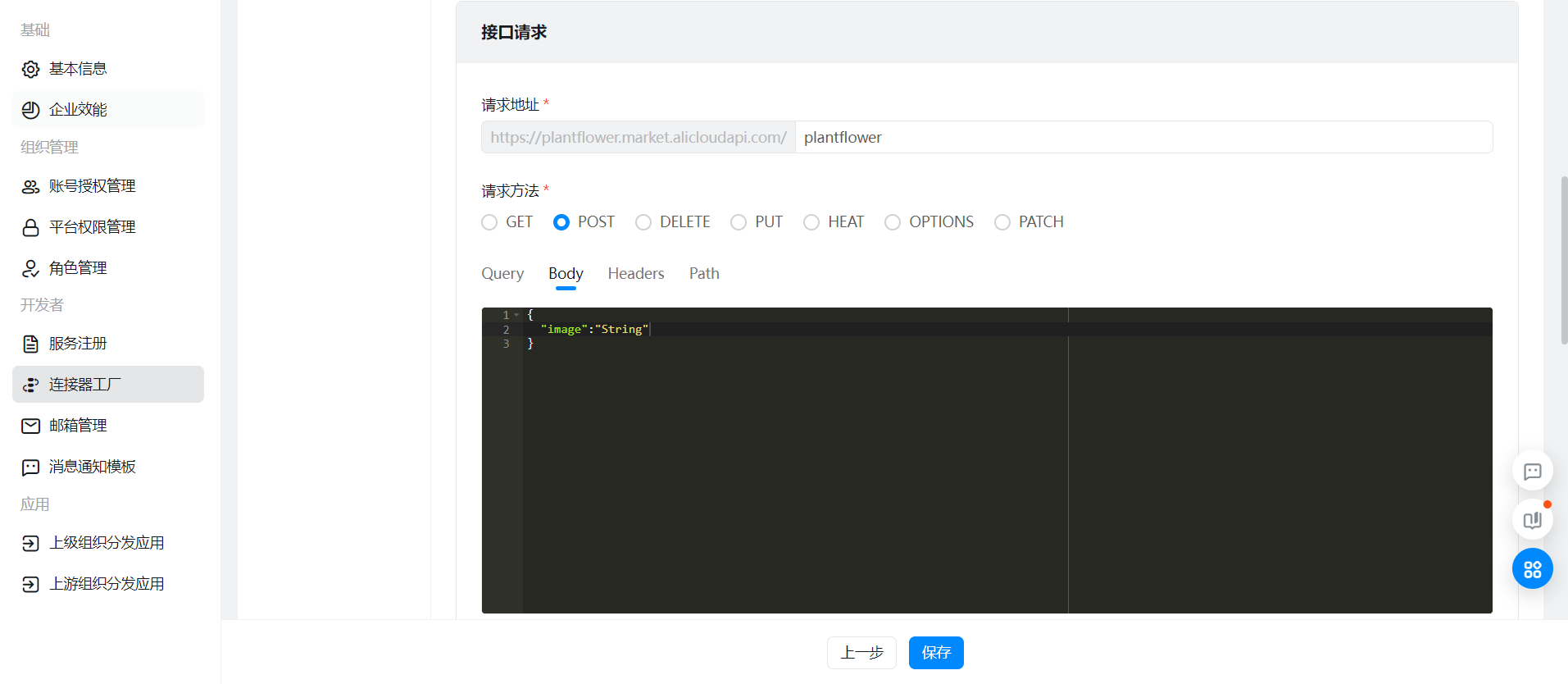Click the 上级组织分发应用 arrow-box icon

coord(30,543)
